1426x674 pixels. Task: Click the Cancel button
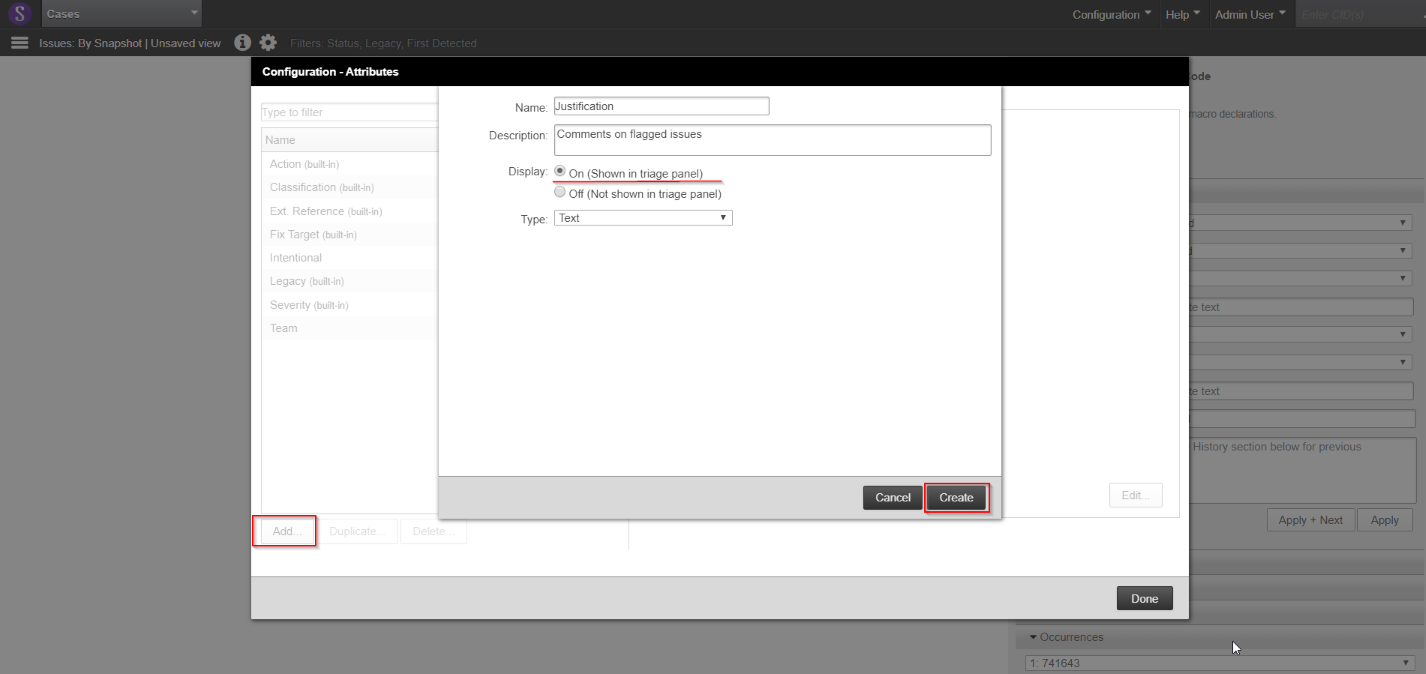[x=893, y=498]
